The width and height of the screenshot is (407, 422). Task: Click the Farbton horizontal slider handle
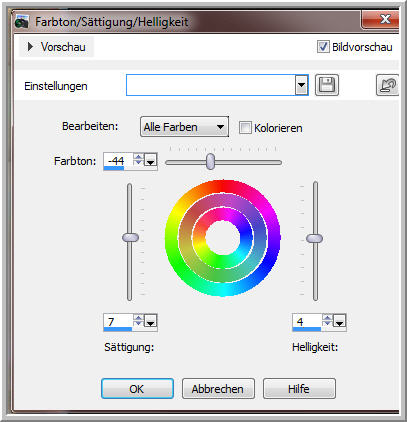tap(210, 162)
